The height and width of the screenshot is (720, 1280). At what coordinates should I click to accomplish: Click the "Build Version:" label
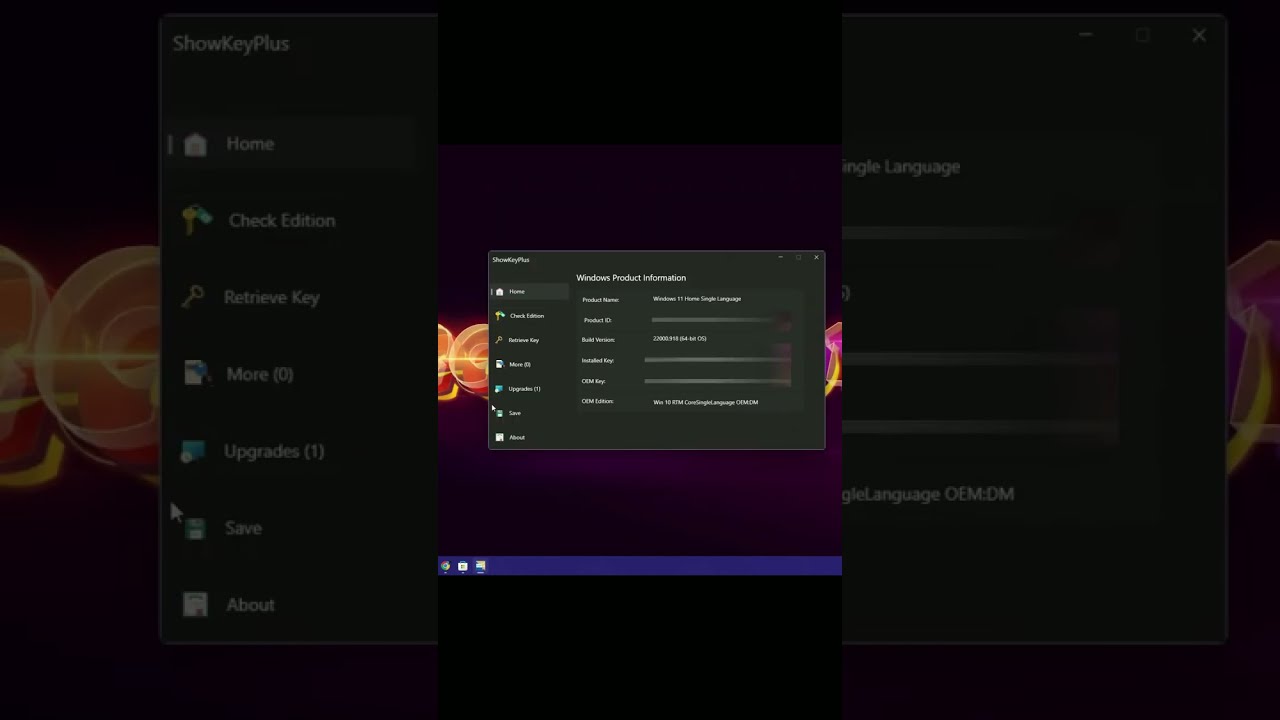pyautogui.click(x=599, y=340)
